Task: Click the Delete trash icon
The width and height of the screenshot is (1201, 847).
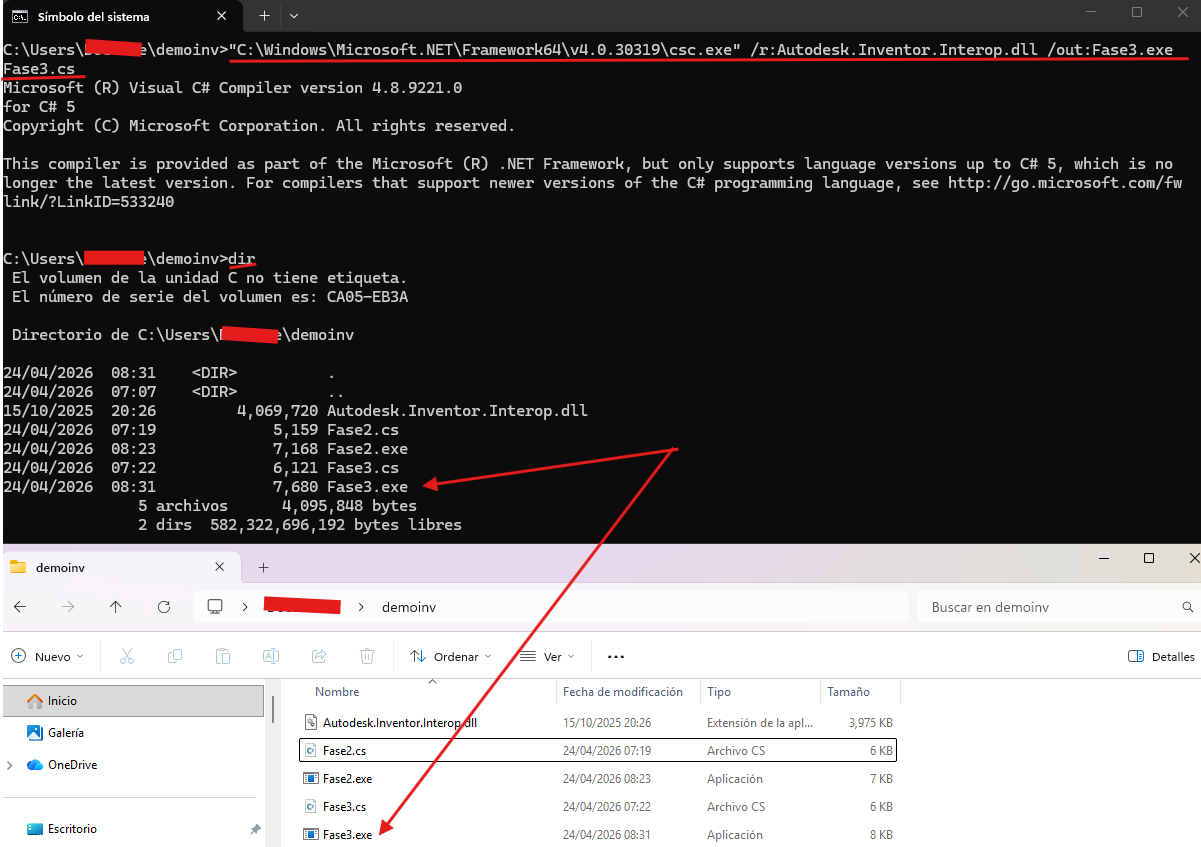Action: (367, 657)
